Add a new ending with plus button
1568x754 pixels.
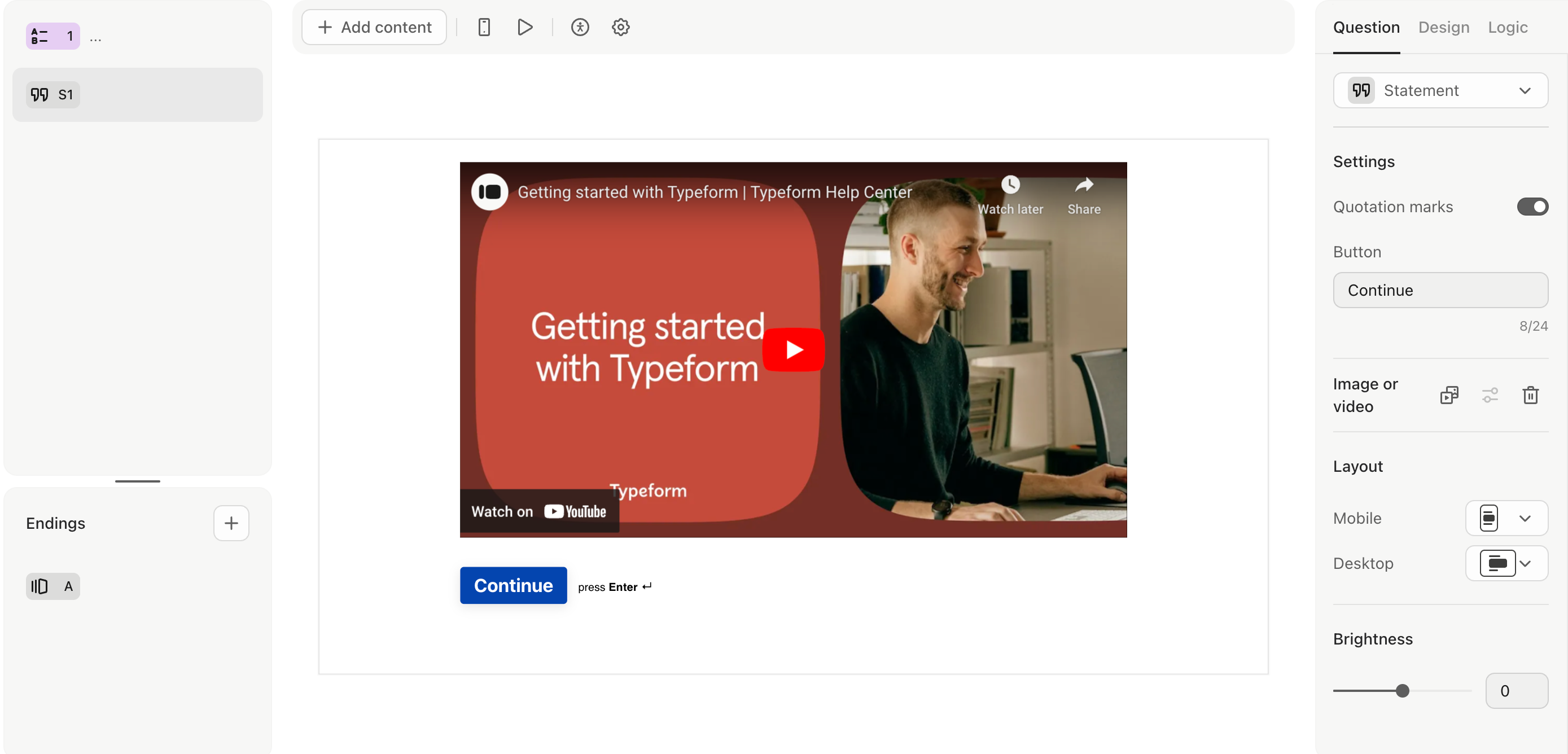231,523
